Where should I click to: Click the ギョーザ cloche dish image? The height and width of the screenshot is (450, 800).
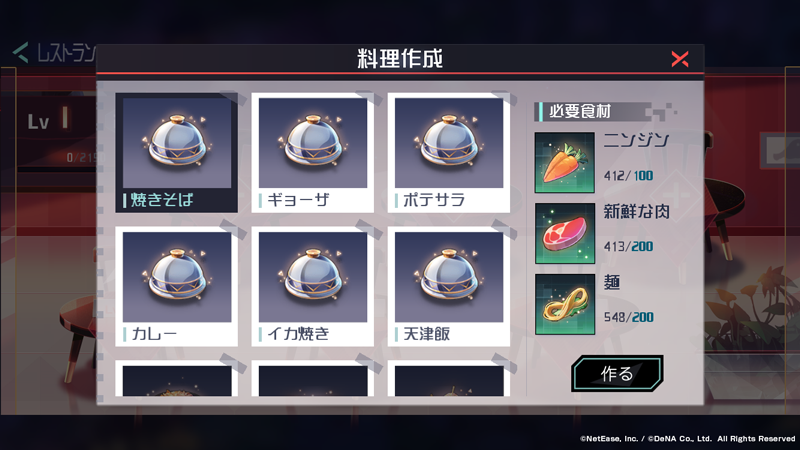pyautogui.click(x=313, y=143)
